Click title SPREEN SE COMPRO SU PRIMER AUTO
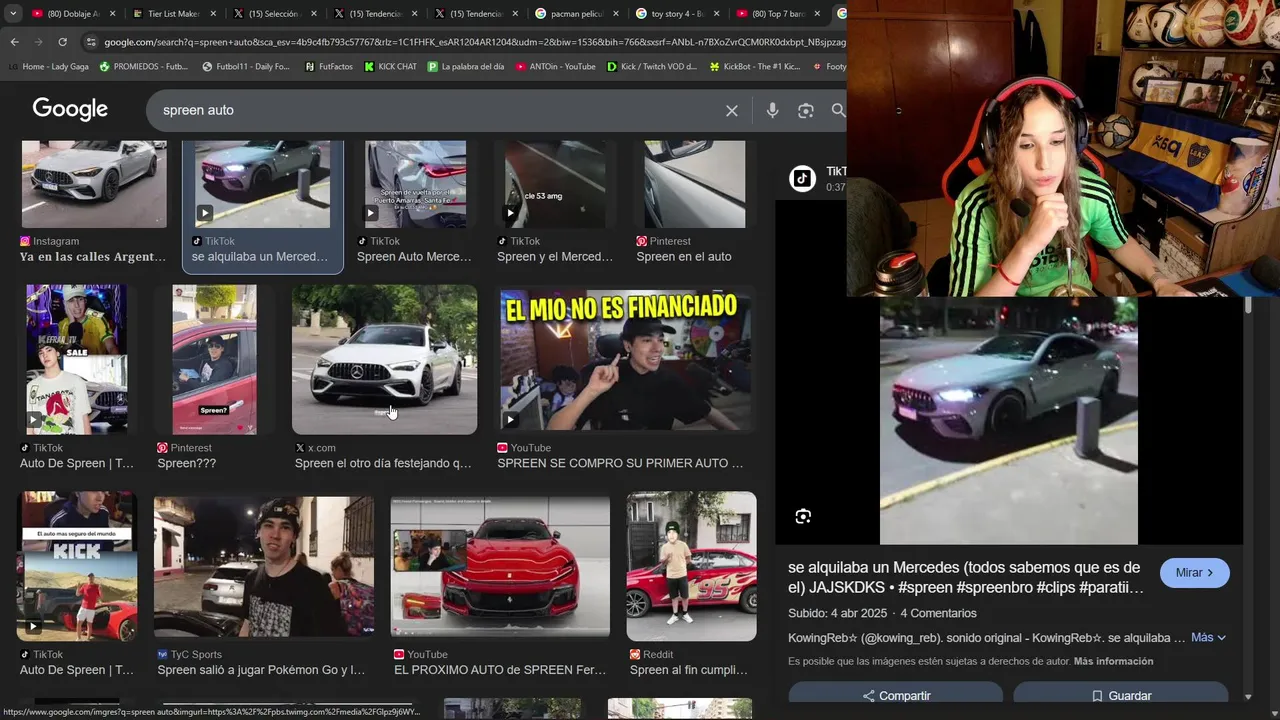Image resolution: width=1280 pixels, height=720 pixels. click(620, 463)
